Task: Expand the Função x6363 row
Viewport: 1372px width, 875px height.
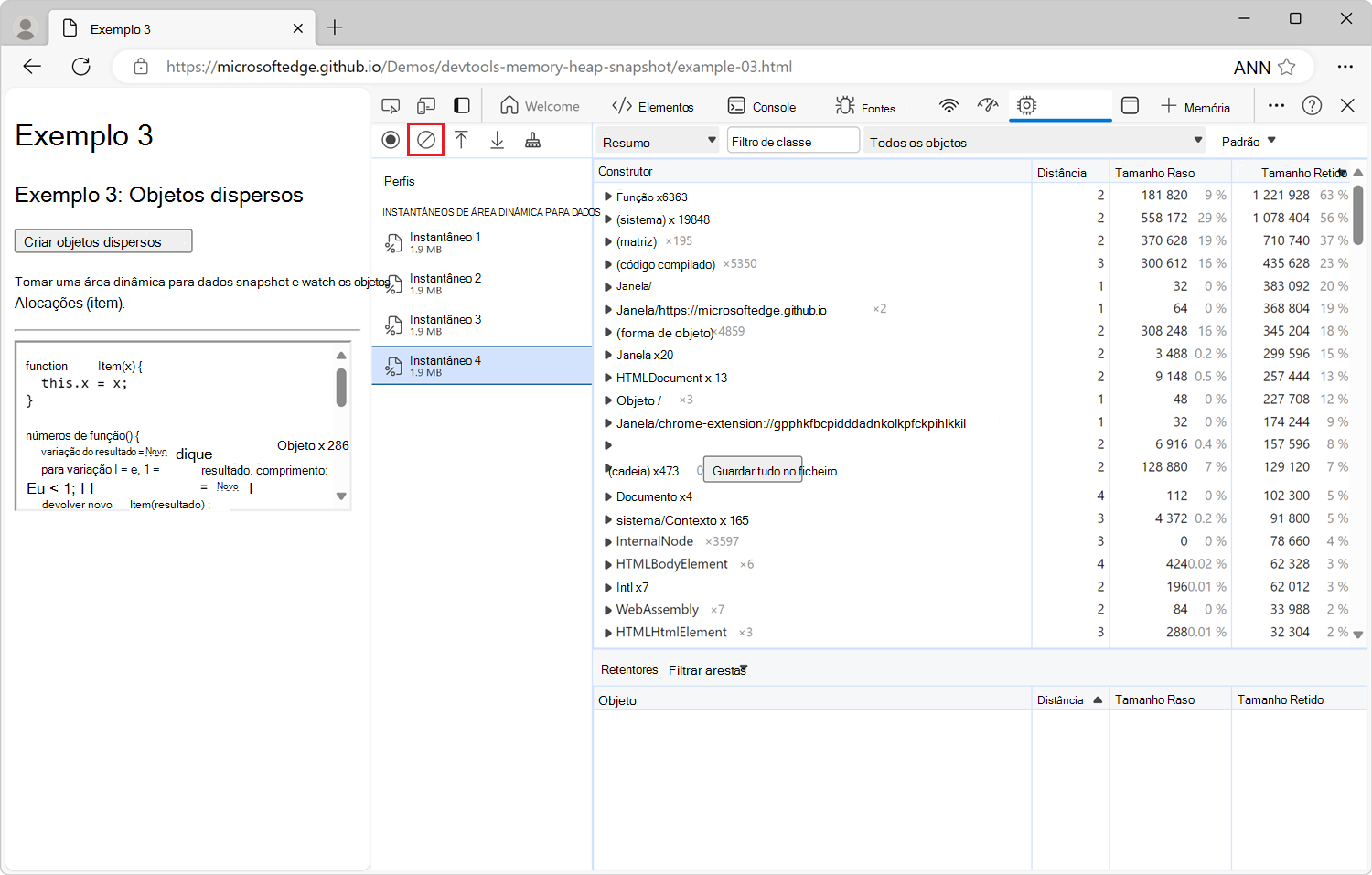Action: (x=608, y=197)
